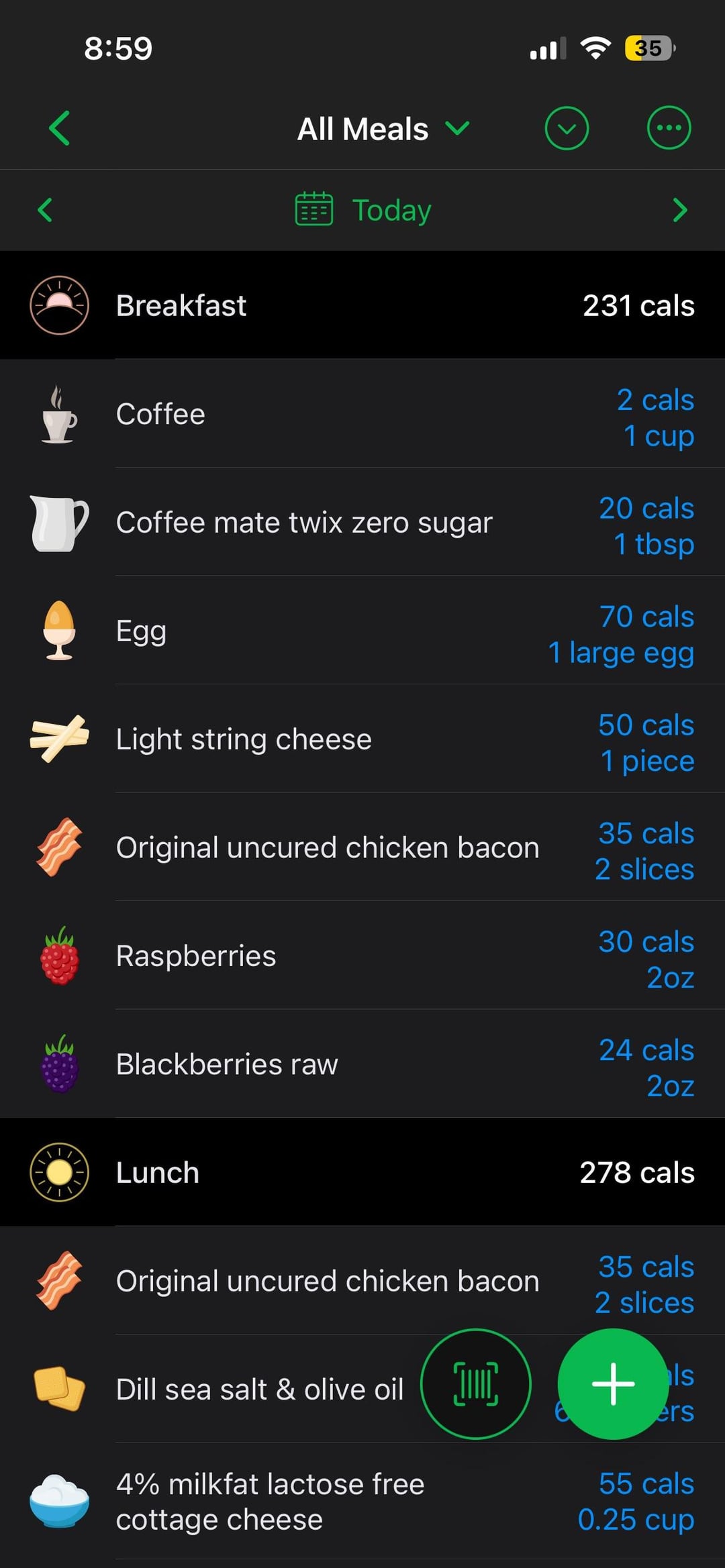Go to the previous day

(x=45, y=210)
